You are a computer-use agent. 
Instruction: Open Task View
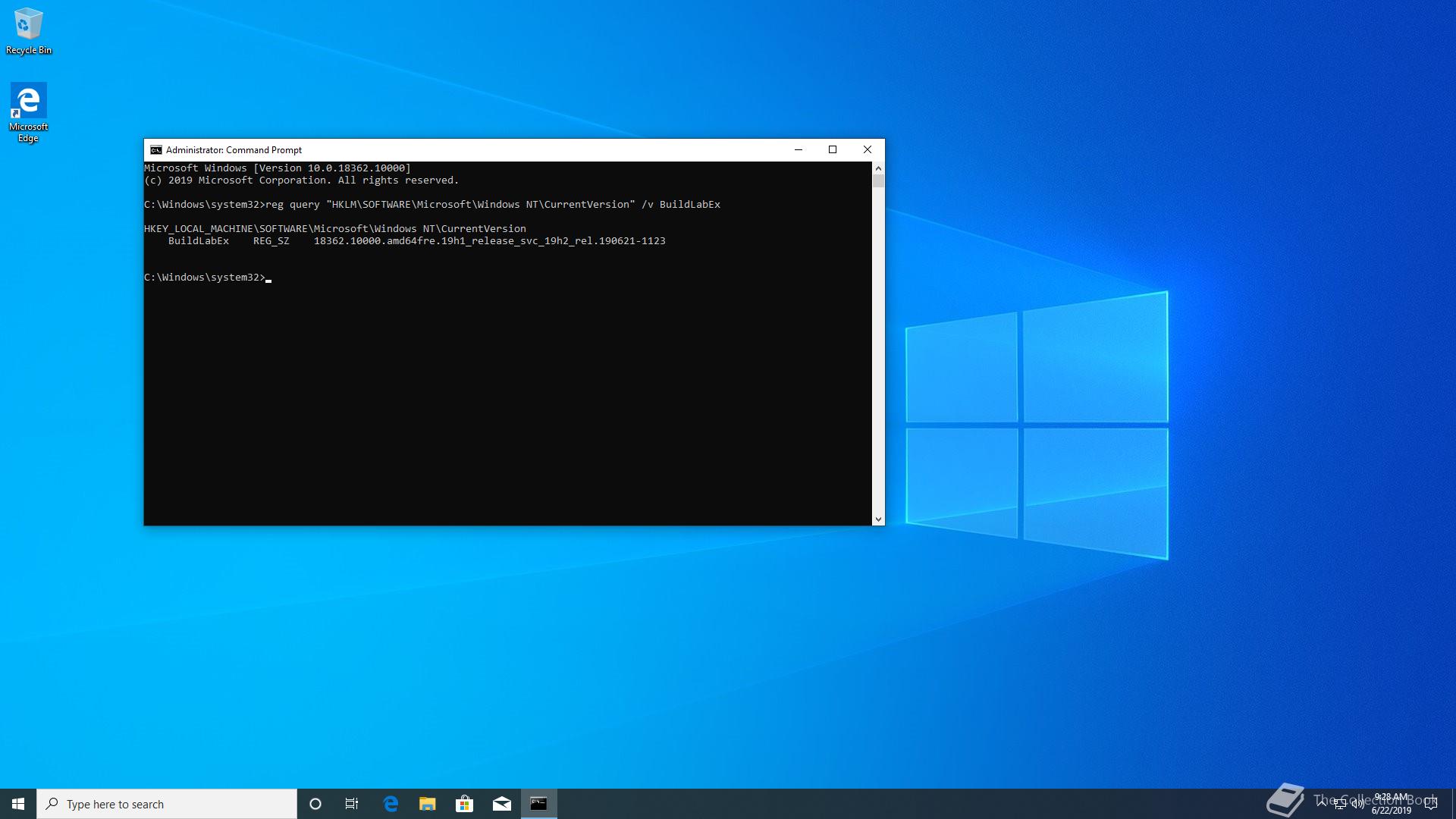(352, 803)
